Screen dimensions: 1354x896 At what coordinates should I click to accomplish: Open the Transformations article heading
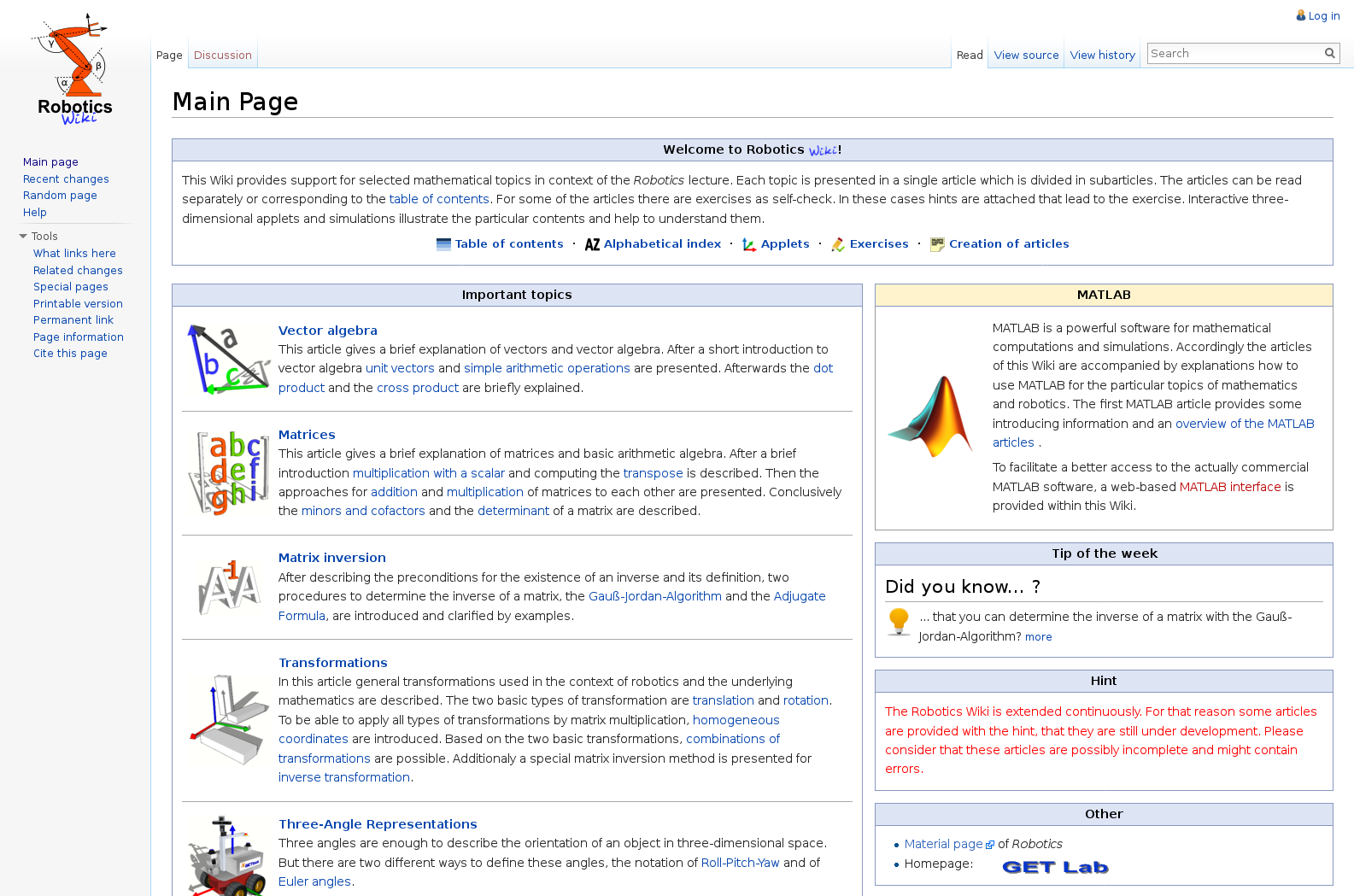pyautogui.click(x=333, y=663)
